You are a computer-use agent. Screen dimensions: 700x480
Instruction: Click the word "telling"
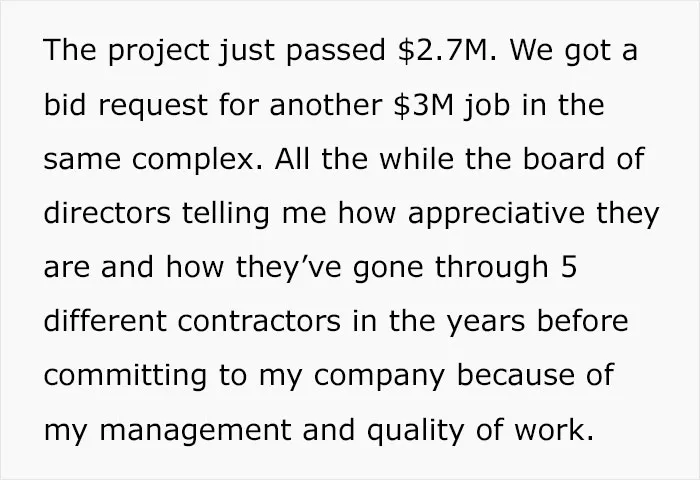click(225, 213)
